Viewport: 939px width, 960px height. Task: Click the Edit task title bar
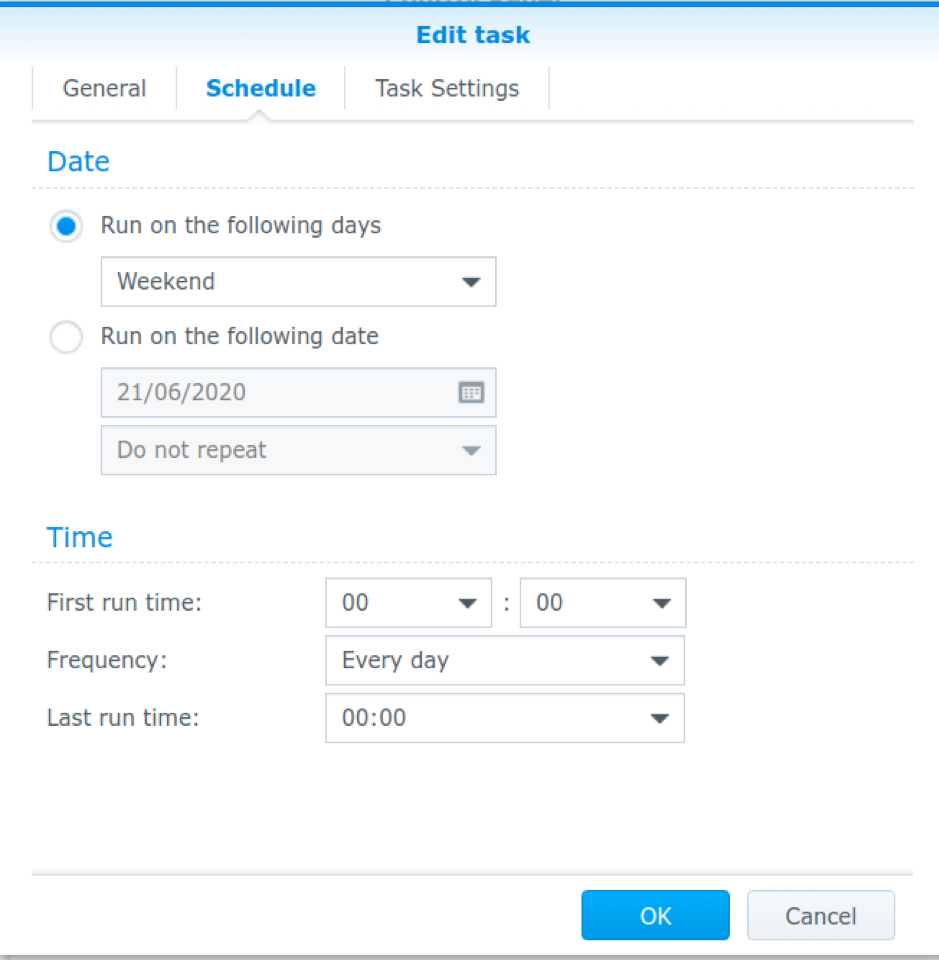click(472, 36)
